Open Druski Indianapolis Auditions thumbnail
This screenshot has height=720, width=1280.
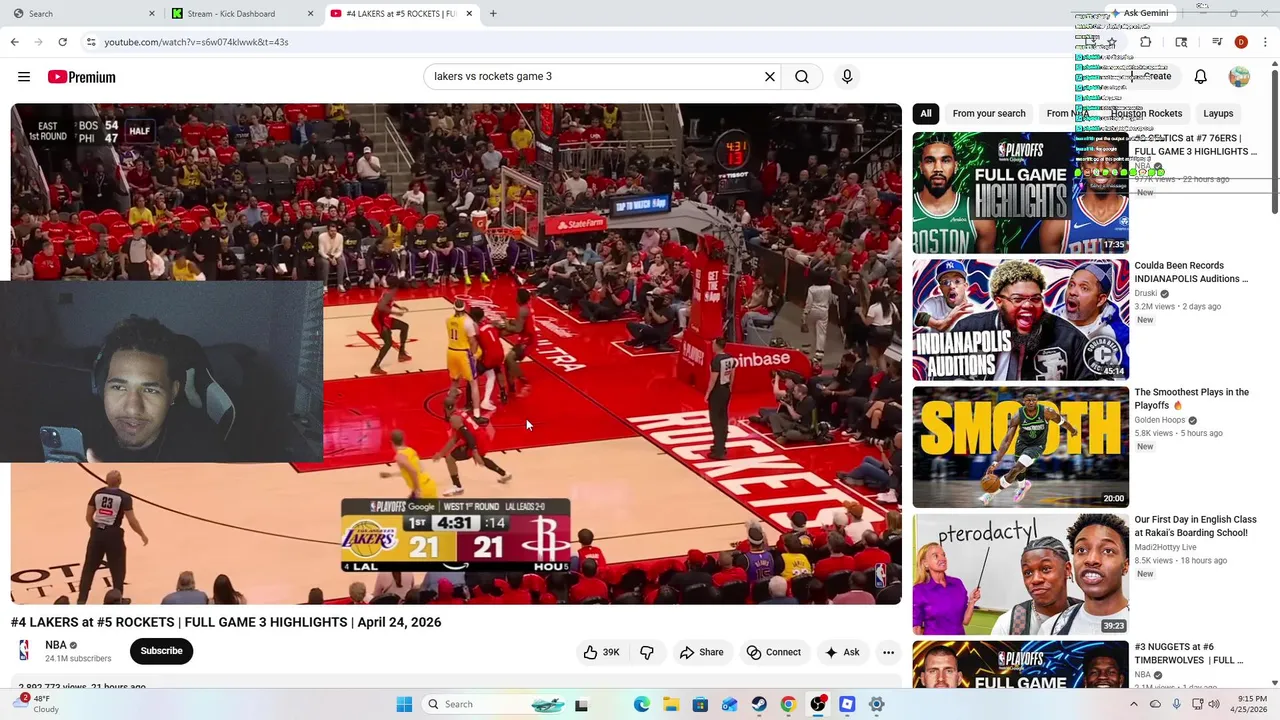1020,320
